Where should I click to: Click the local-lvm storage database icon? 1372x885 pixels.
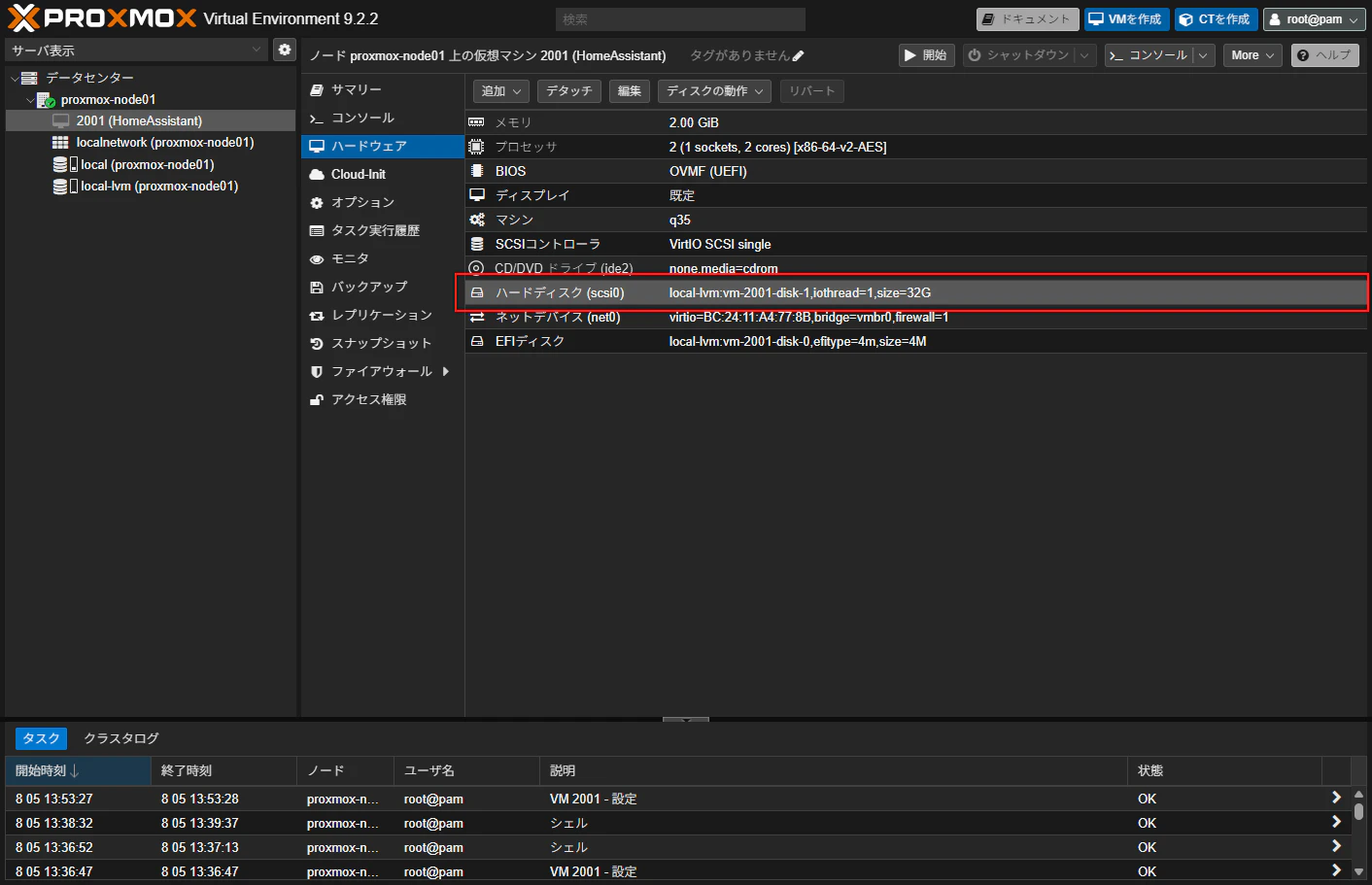point(60,186)
